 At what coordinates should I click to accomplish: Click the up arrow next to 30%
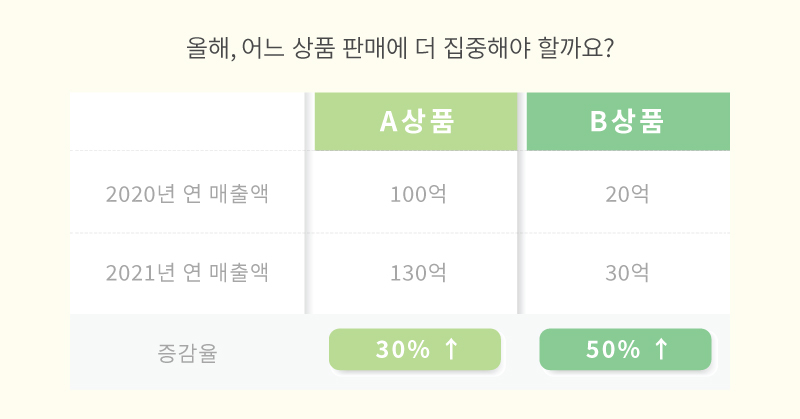click(451, 350)
